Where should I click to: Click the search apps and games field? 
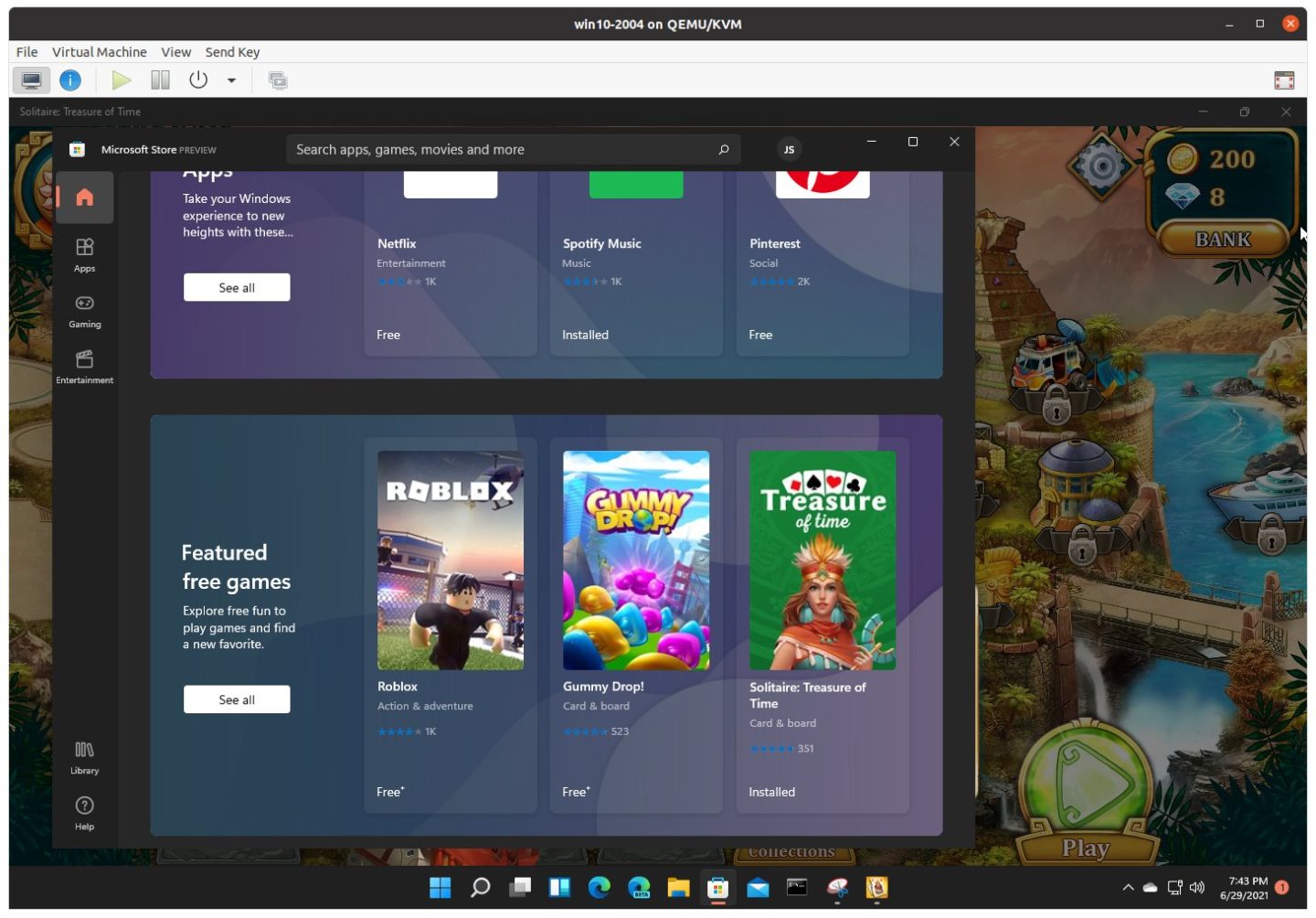point(512,149)
